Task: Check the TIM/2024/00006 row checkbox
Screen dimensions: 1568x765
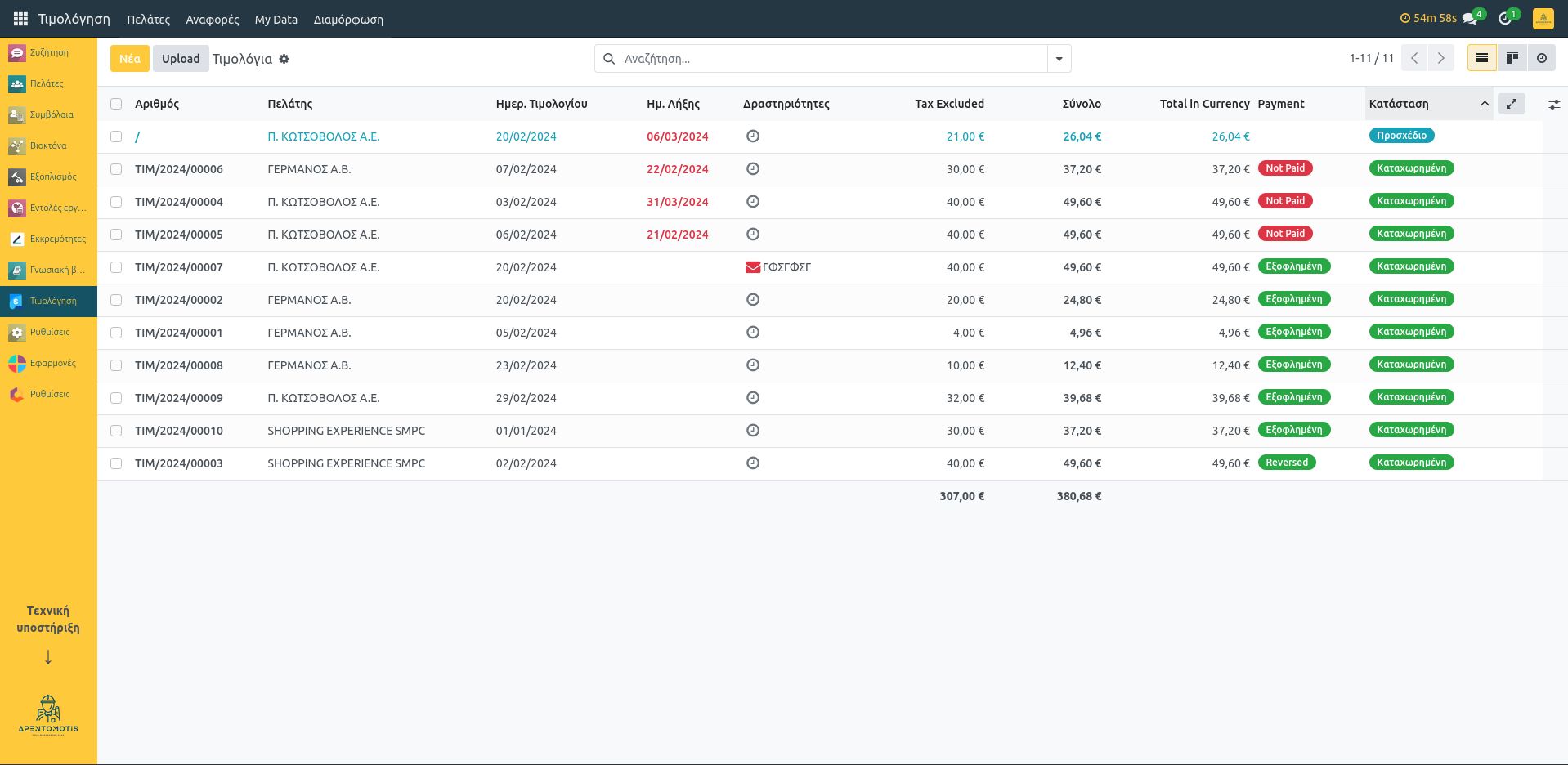Action: pyautogui.click(x=116, y=169)
